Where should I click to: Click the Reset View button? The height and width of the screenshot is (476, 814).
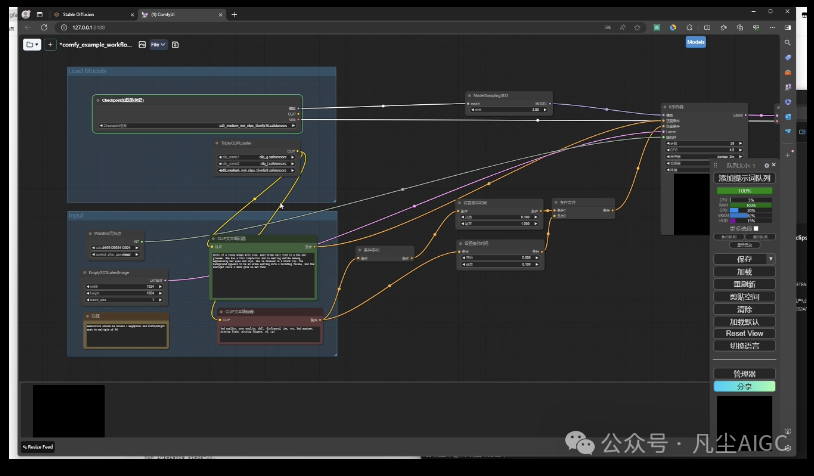coord(744,333)
